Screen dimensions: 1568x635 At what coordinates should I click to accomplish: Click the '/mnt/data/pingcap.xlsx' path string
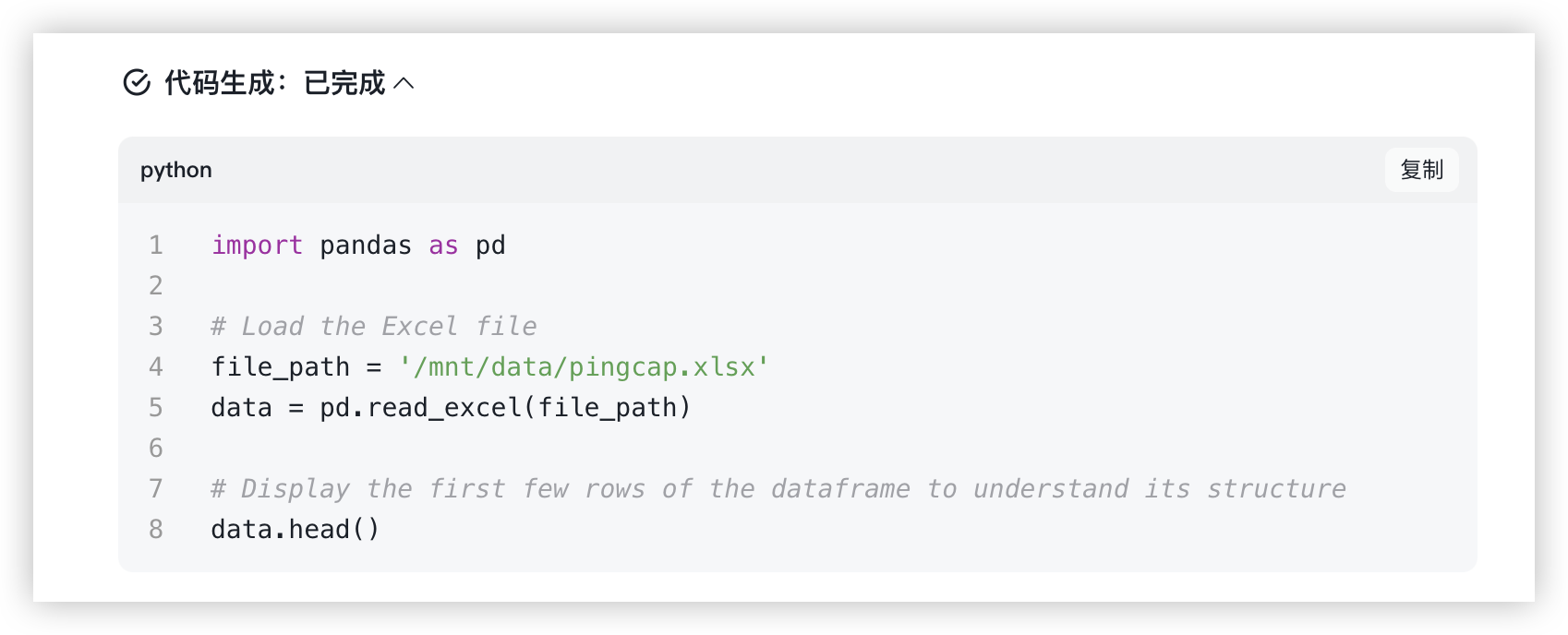(584, 367)
